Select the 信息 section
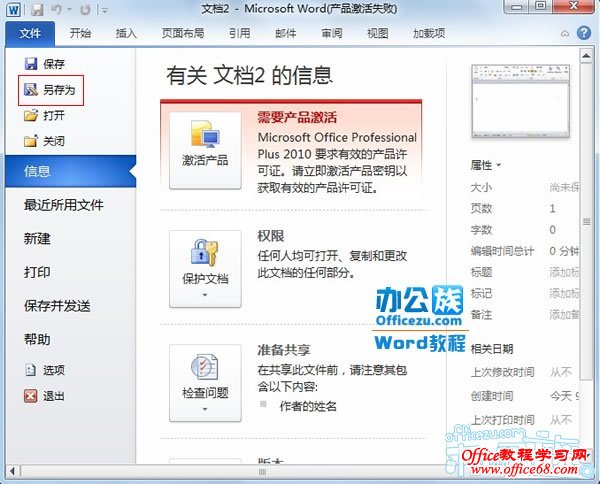The width and height of the screenshot is (600, 484). click(x=71, y=171)
